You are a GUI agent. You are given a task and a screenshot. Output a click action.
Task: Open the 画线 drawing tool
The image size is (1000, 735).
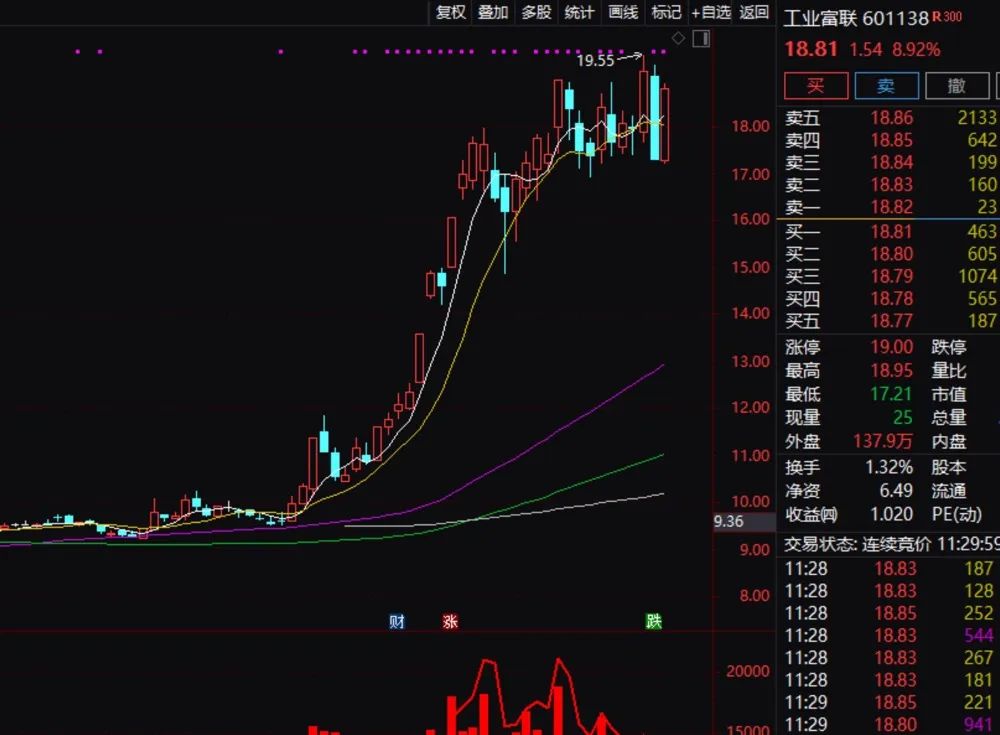[x=621, y=14]
